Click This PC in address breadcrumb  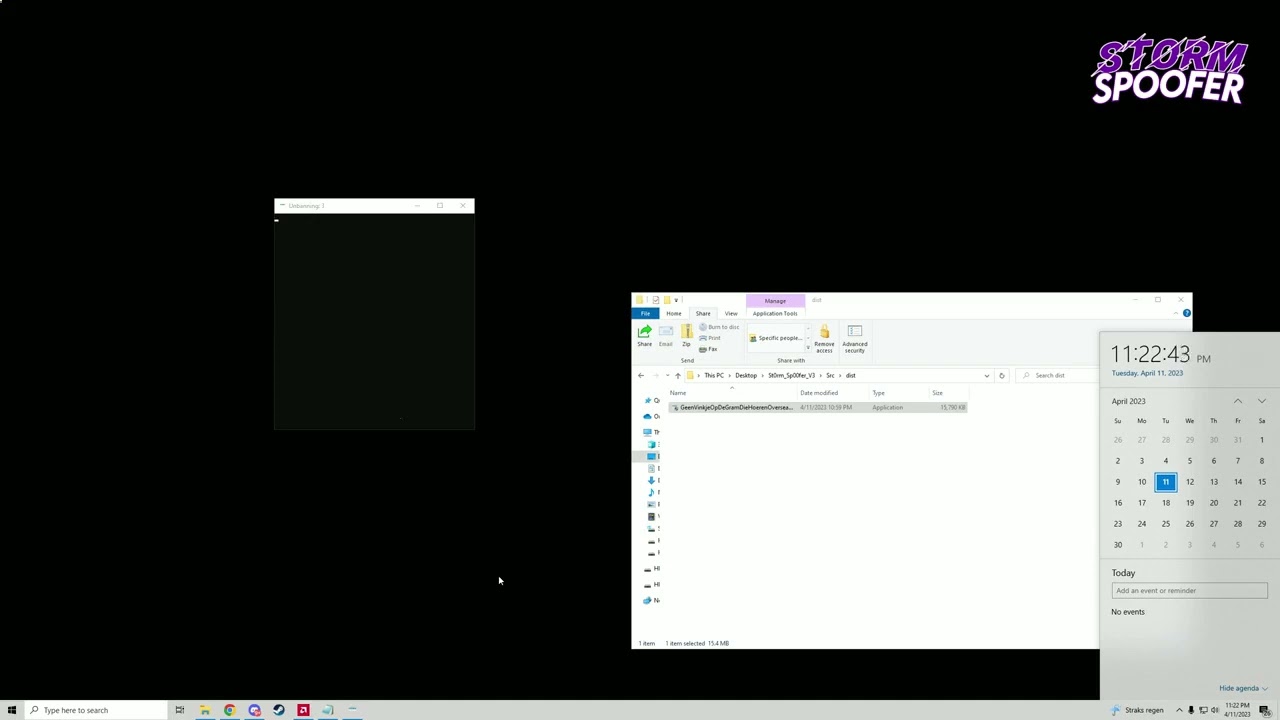pos(714,375)
